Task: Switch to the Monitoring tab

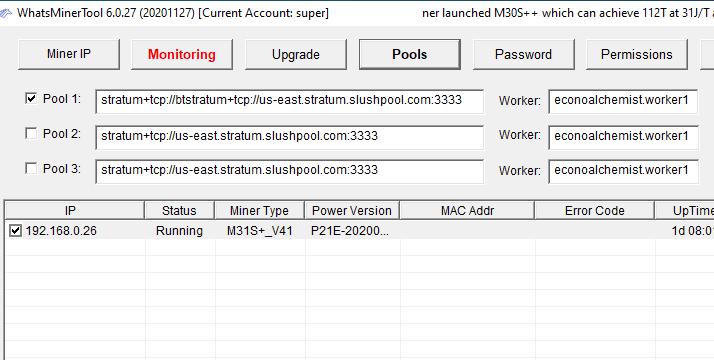Action: pos(182,54)
